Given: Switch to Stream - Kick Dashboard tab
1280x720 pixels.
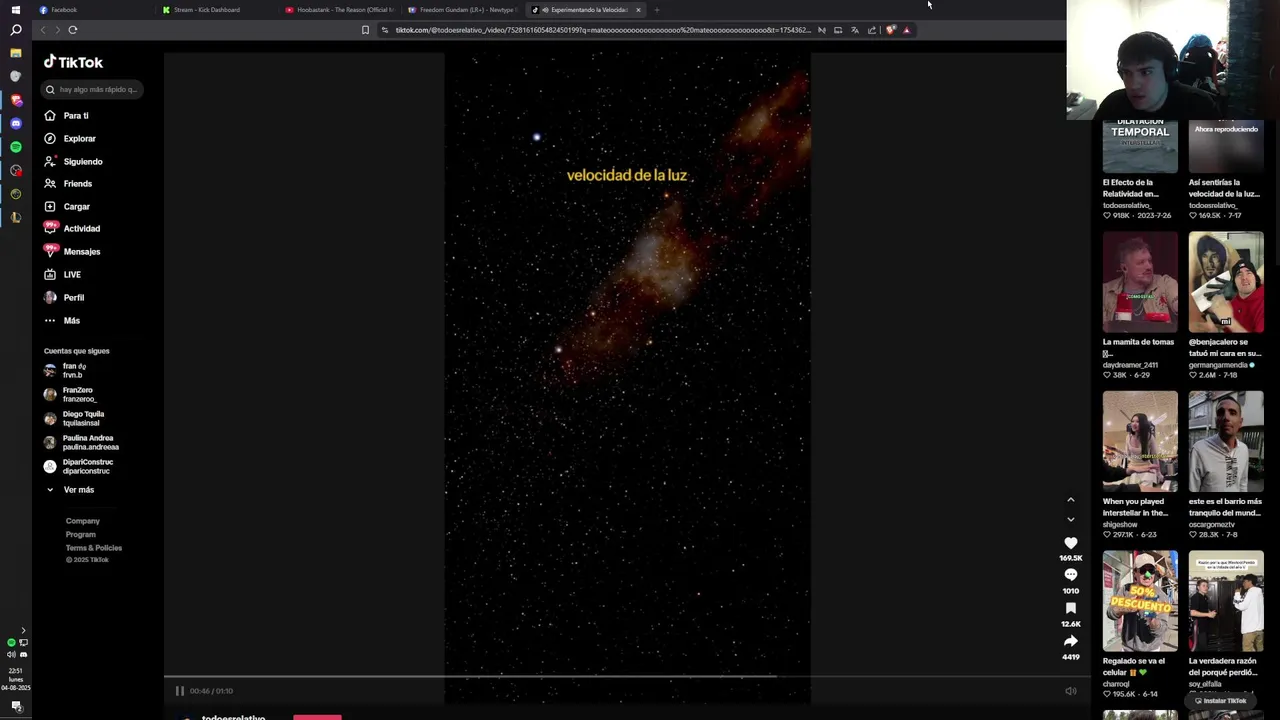Looking at the screenshot, I should (x=215, y=10).
